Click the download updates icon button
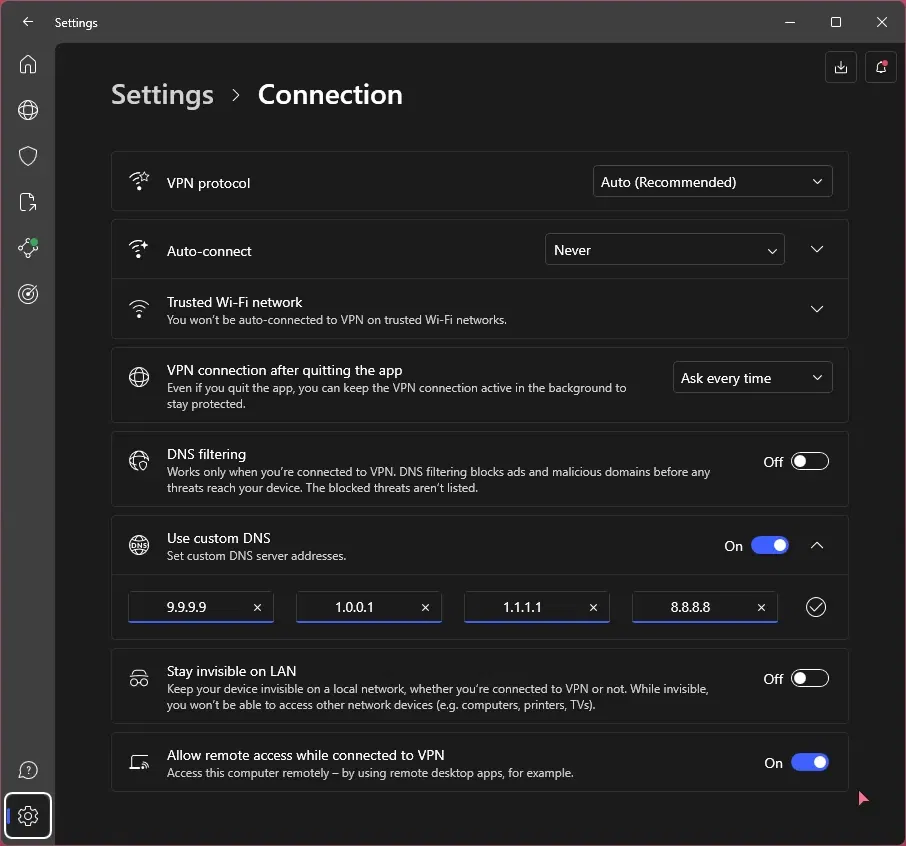 [x=841, y=67]
